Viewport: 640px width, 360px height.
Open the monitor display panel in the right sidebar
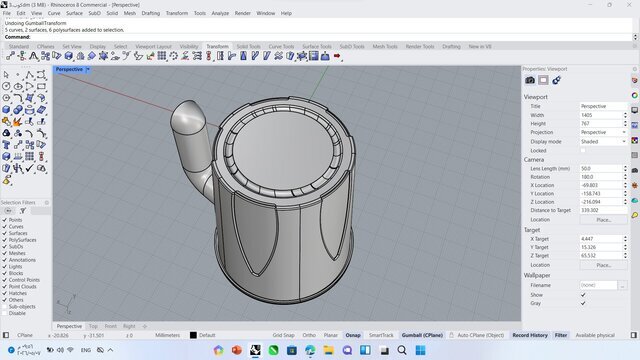[x=635, y=110]
